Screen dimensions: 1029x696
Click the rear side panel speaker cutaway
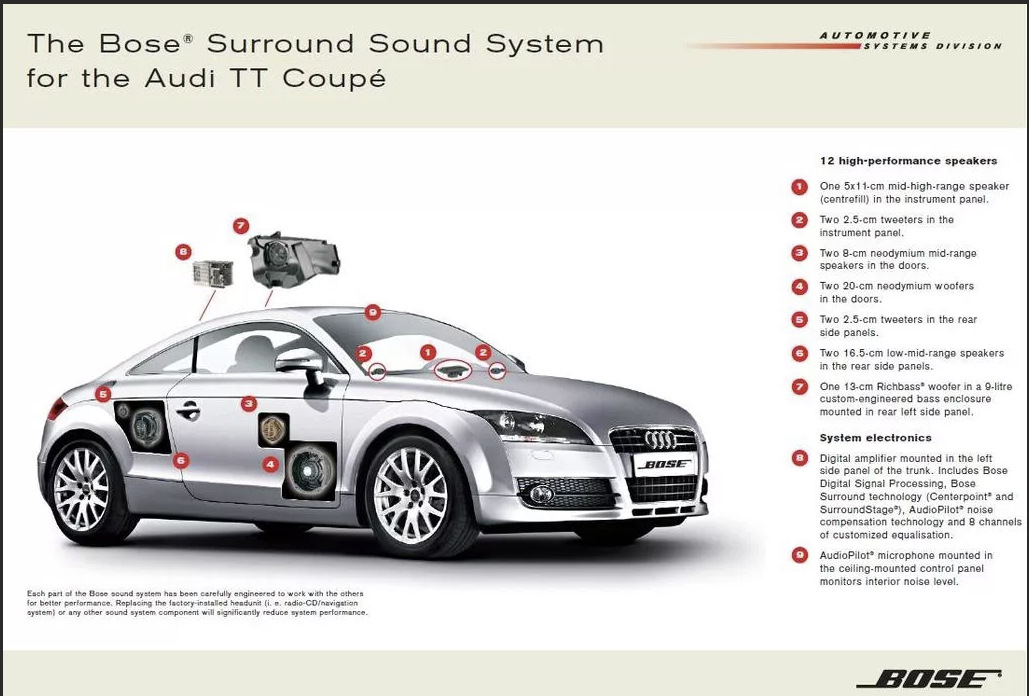142,427
